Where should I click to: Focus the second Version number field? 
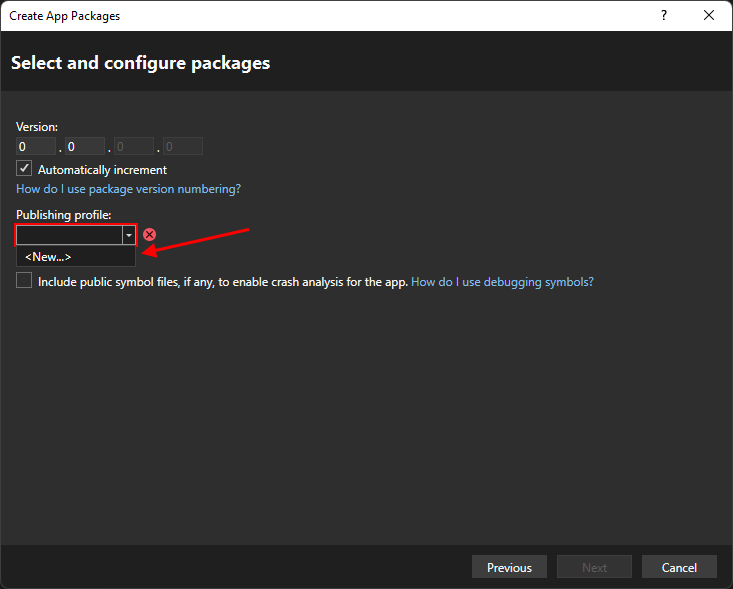click(x=85, y=147)
